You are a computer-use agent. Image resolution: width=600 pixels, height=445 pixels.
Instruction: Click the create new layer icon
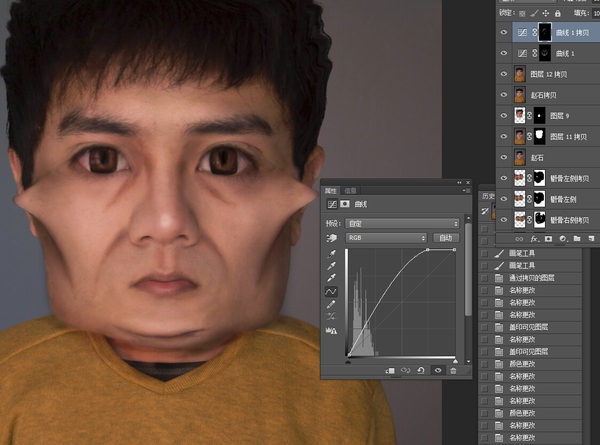[x=591, y=239]
